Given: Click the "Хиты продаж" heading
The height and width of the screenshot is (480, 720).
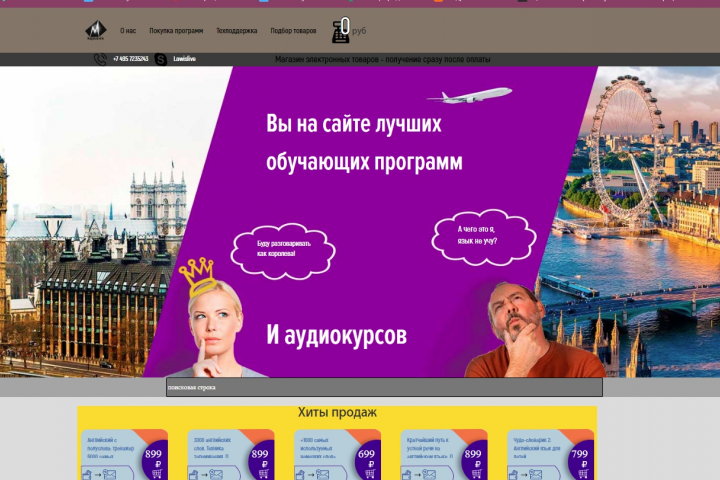Looking at the screenshot, I should 337,412.
